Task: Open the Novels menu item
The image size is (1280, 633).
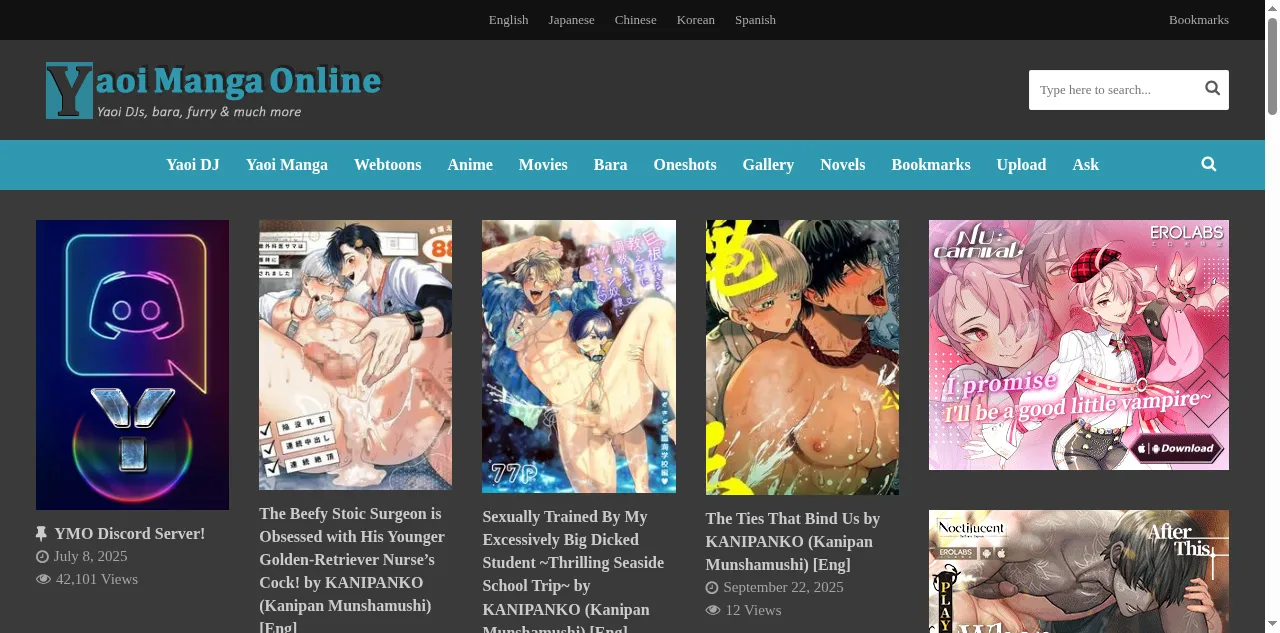Action: (x=843, y=165)
